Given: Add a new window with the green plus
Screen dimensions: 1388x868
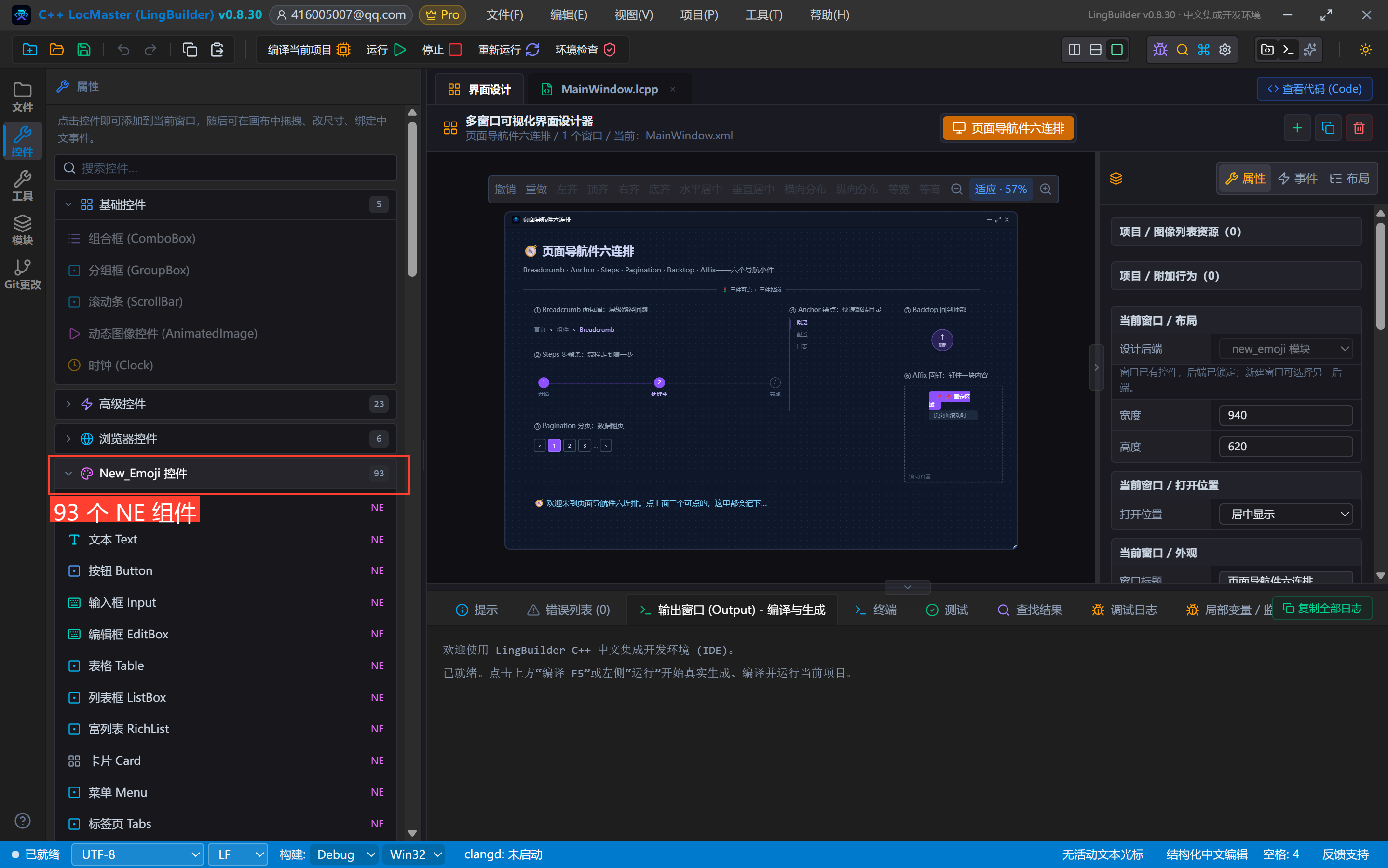Looking at the screenshot, I should (x=1297, y=127).
